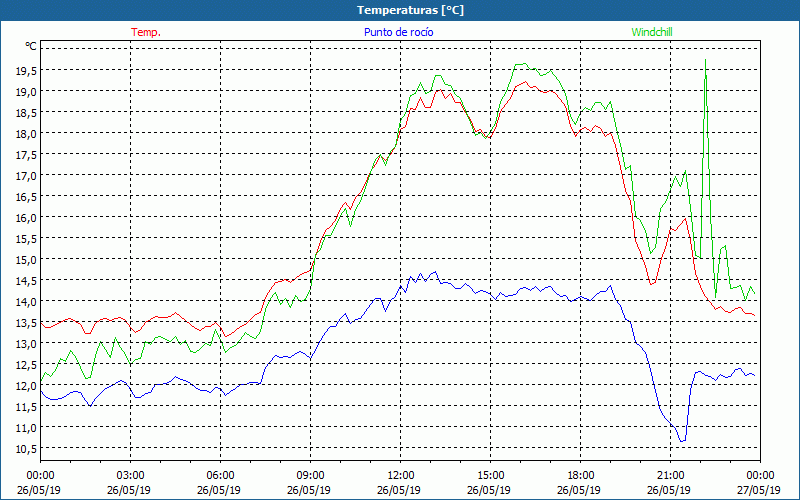Click the 19,0 y-axis value
The image size is (800, 500).
[26, 92]
